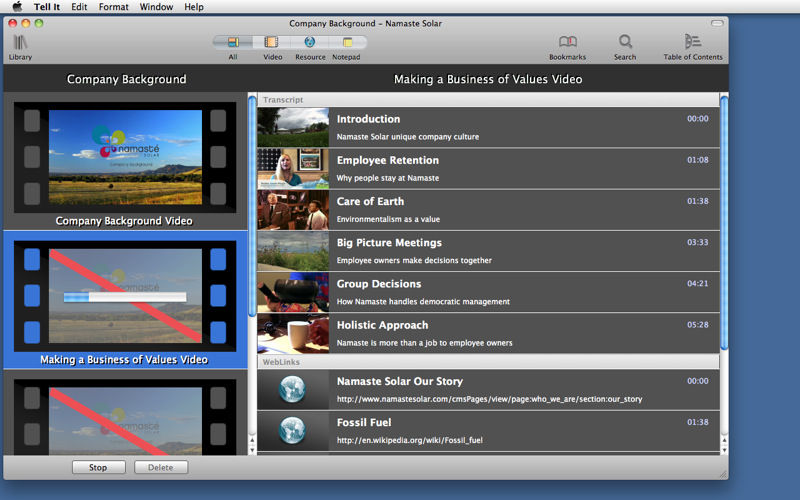Click the Holistic Approach chapter thumbnail
The height and width of the screenshot is (500, 800).
(293, 334)
